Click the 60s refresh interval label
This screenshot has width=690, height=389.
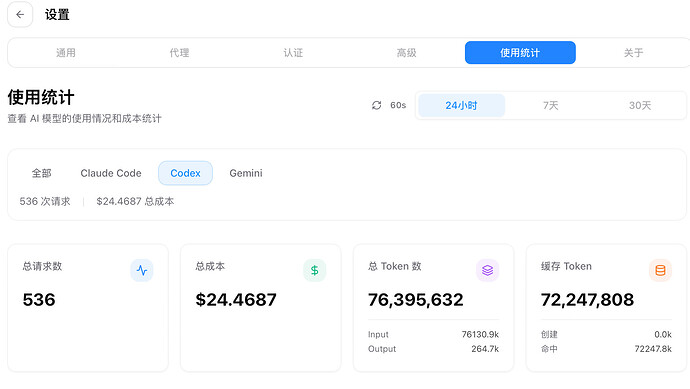[x=398, y=105]
